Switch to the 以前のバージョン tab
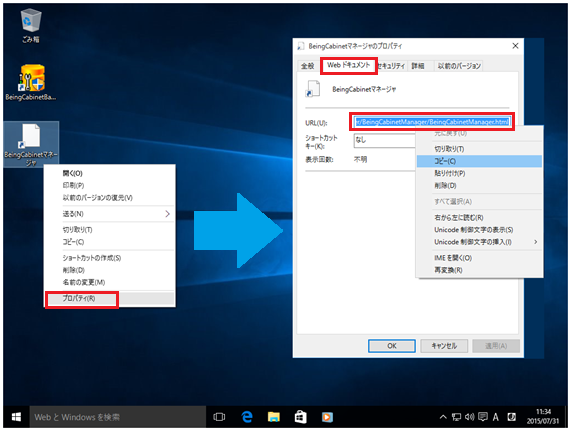Image resolution: width=571 pixels, height=431 pixels. click(x=459, y=66)
